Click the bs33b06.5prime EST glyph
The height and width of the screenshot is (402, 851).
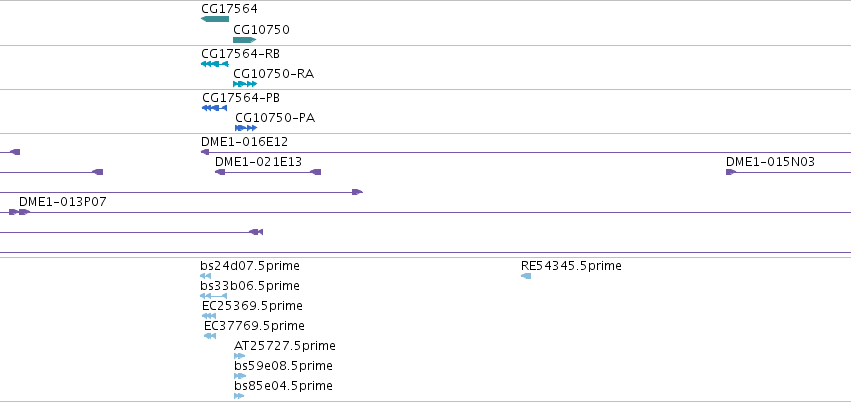pyautogui.click(x=213, y=296)
